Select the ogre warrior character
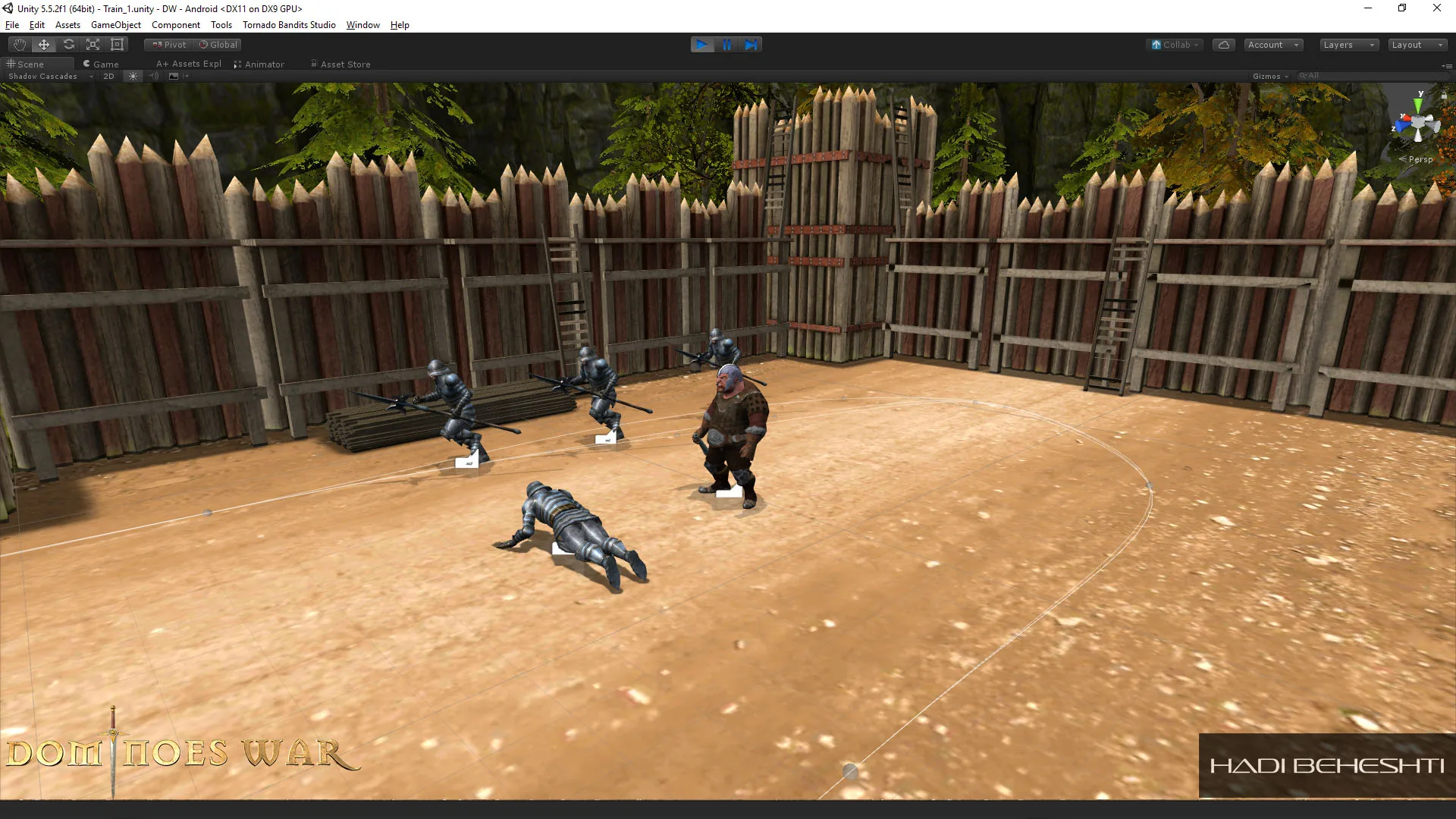Image resolution: width=1456 pixels, height=819 pixels. coord(731,435)
